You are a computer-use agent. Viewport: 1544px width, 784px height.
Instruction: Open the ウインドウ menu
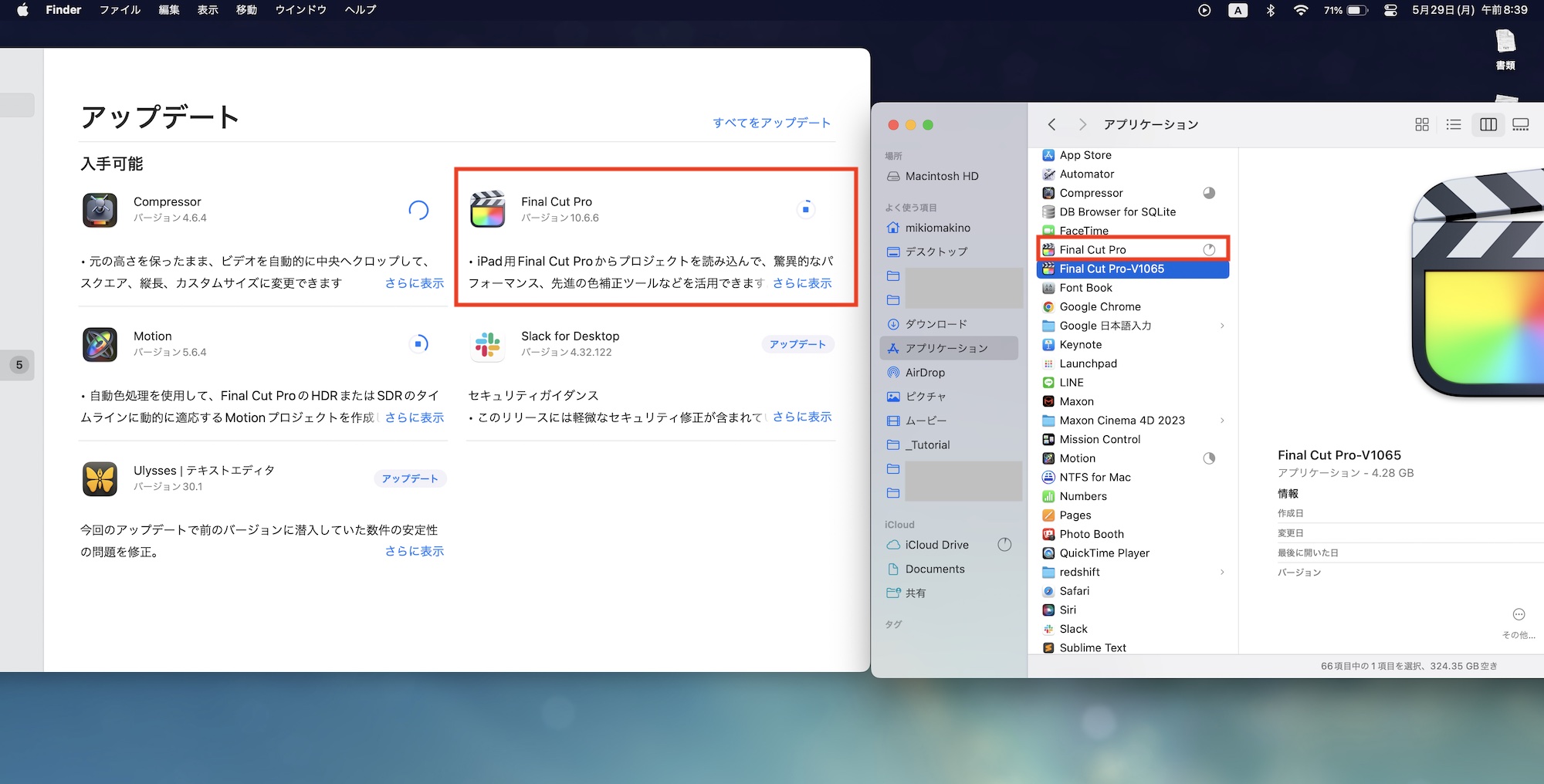click(x=301, y=10)
